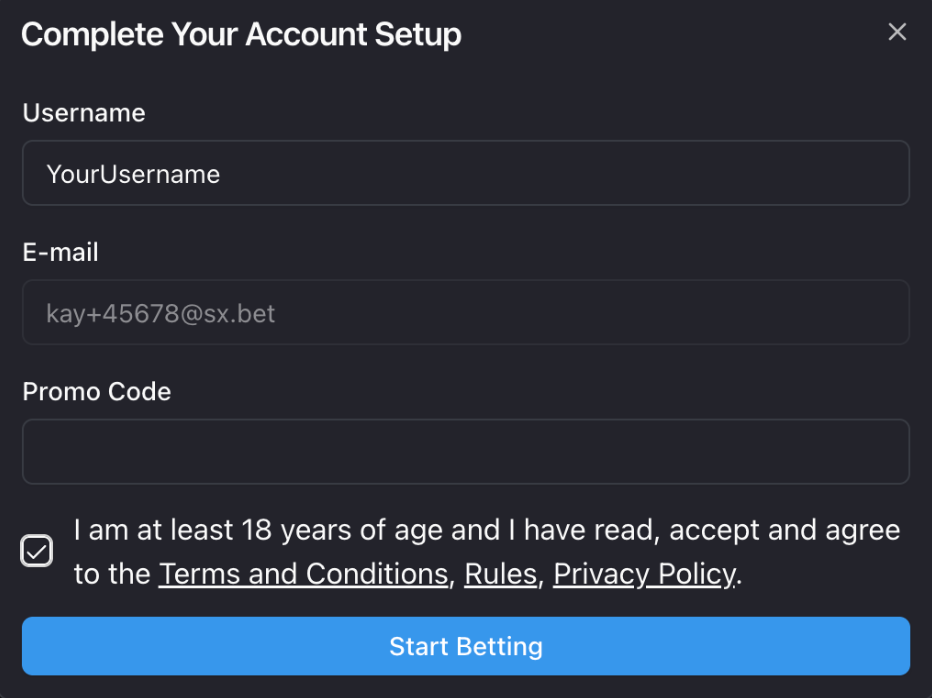Screen dimensions: 932x698
Task: Click the Promo Code field label
Action: coord(97,391)
